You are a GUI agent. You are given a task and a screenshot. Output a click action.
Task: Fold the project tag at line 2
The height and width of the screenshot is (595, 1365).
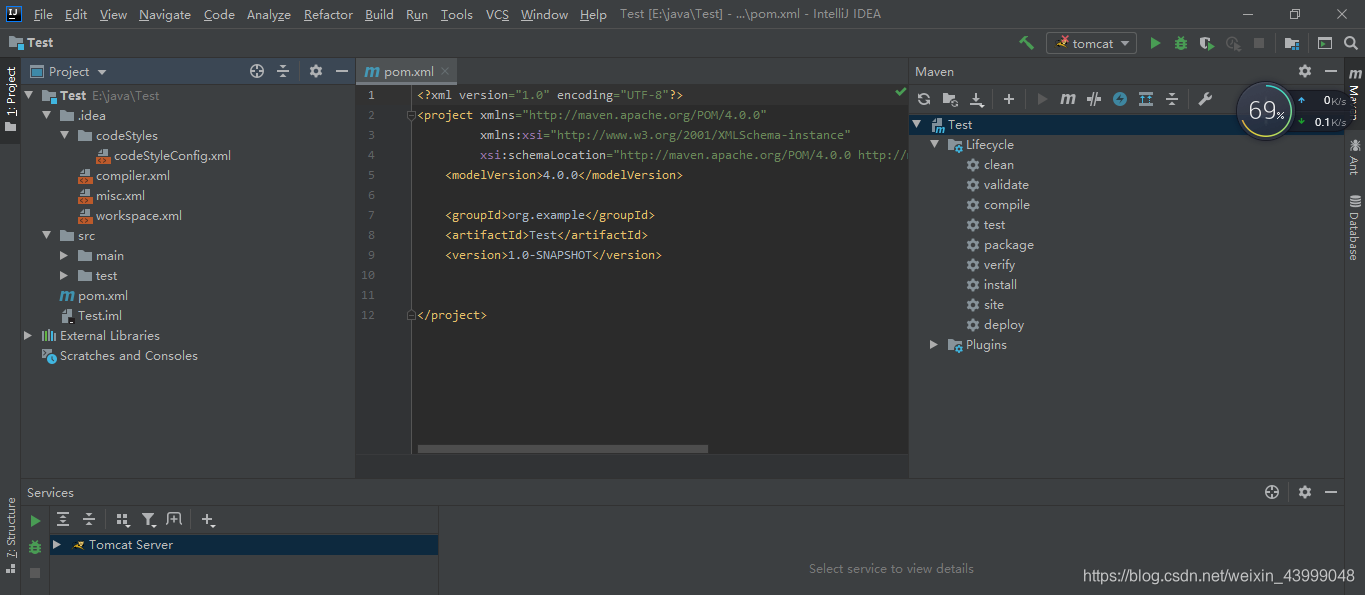coord(411,115)
